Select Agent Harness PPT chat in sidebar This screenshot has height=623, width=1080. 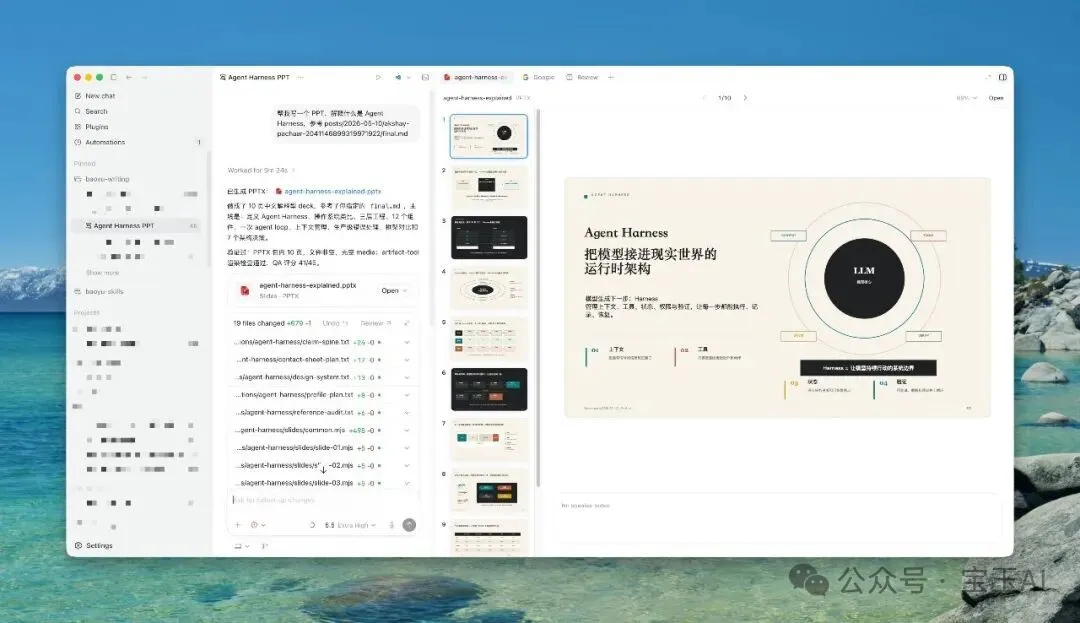click(136, 226)
